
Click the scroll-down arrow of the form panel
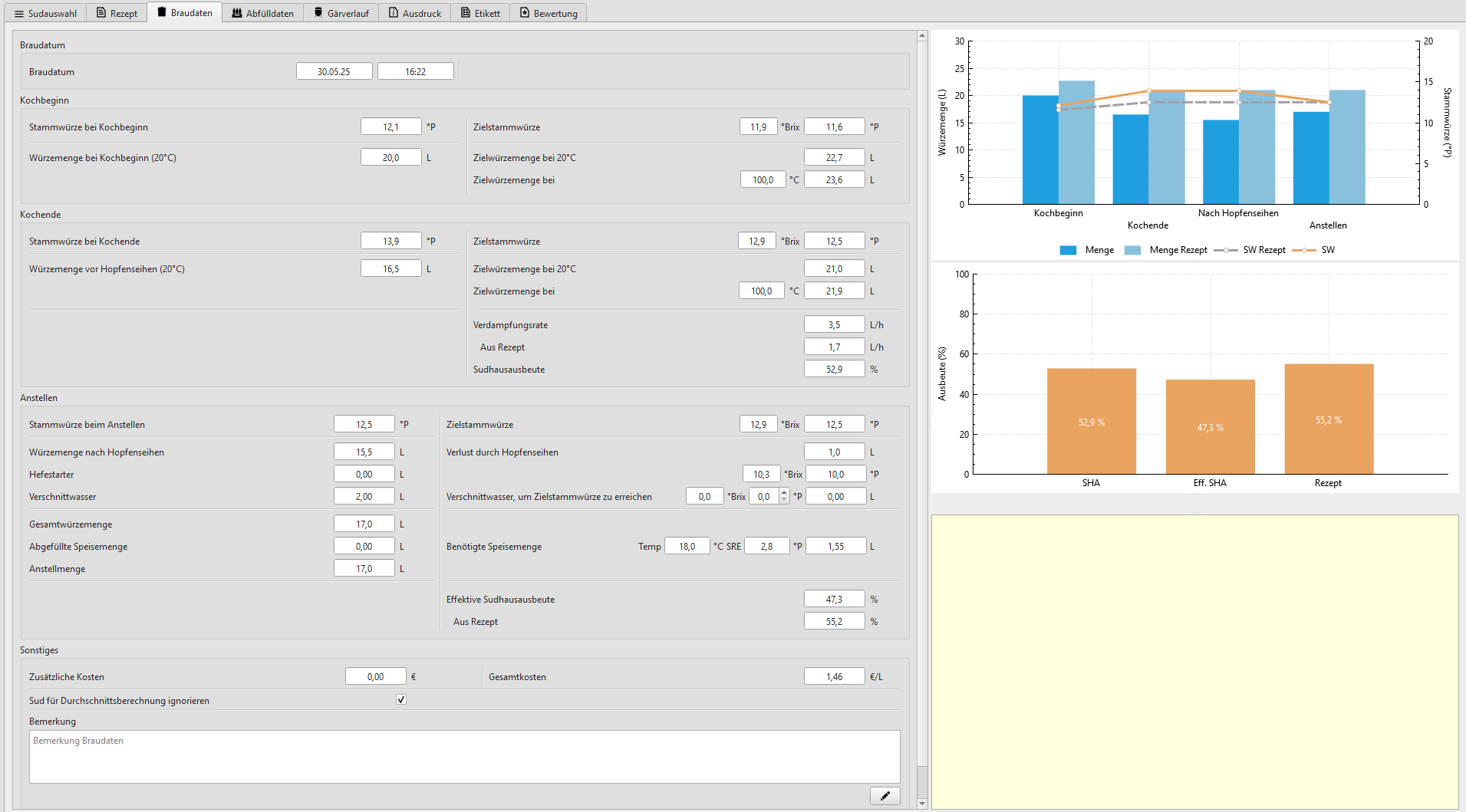pos(922,804)
